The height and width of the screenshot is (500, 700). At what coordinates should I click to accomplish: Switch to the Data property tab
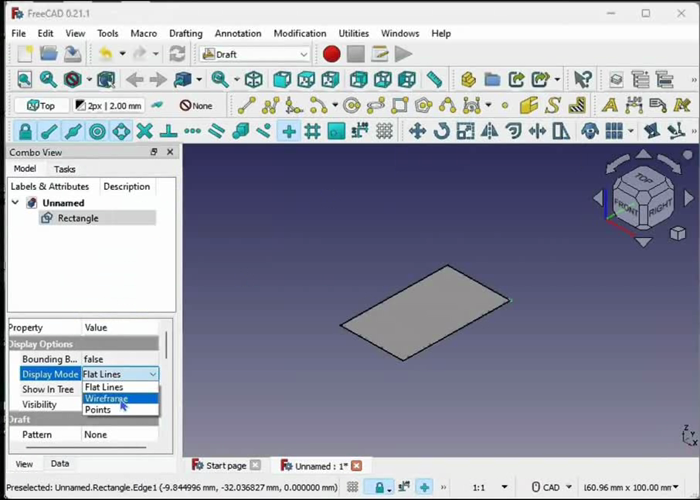click(x=60, y=464)
